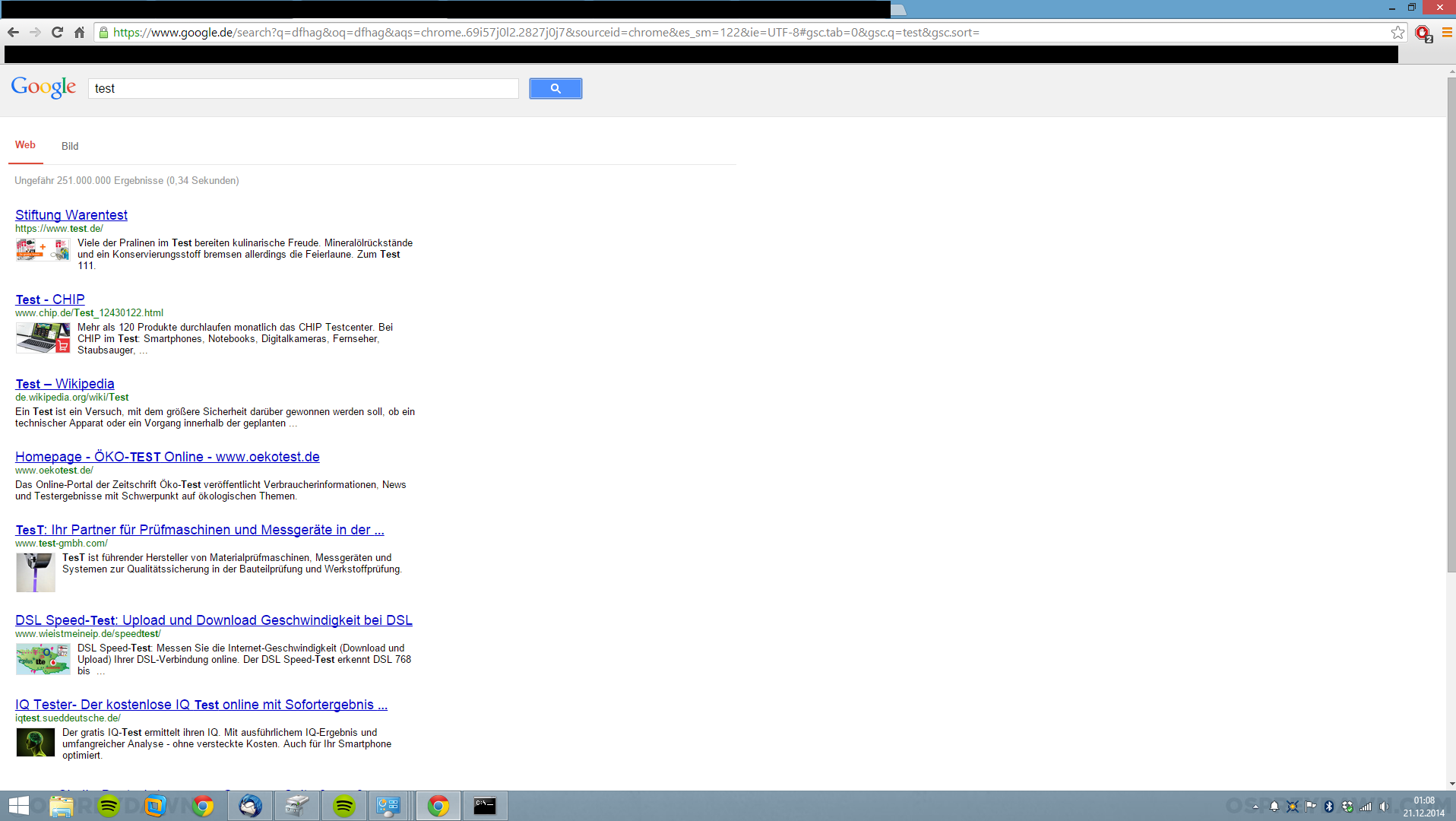The height and width of the screenshot is (821, 1456).
Task: Open the toolbox drive utility in taskbar
Action: [x=297, y=806]
